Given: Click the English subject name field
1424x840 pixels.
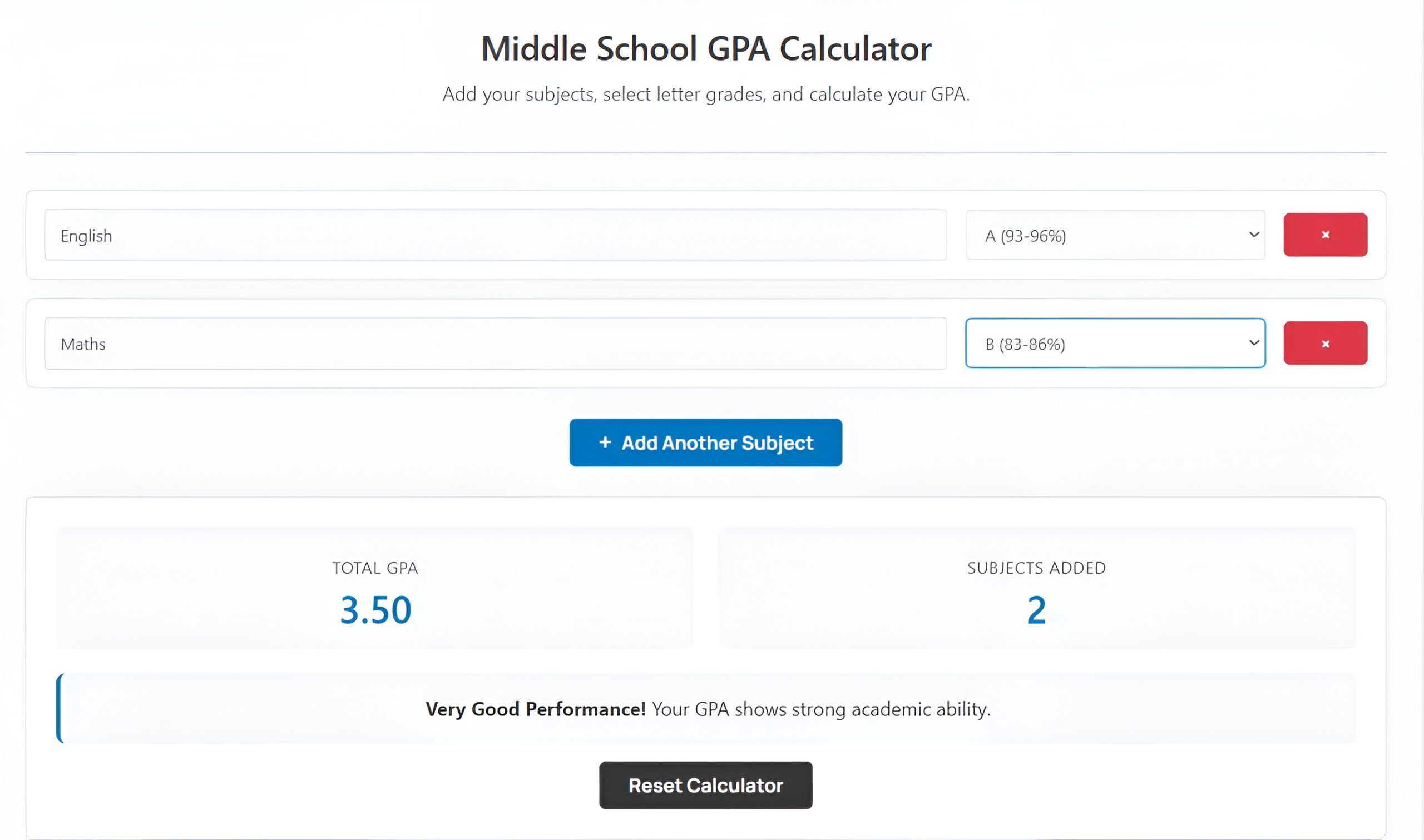Looking at the screenshot, I should point(496,235).
